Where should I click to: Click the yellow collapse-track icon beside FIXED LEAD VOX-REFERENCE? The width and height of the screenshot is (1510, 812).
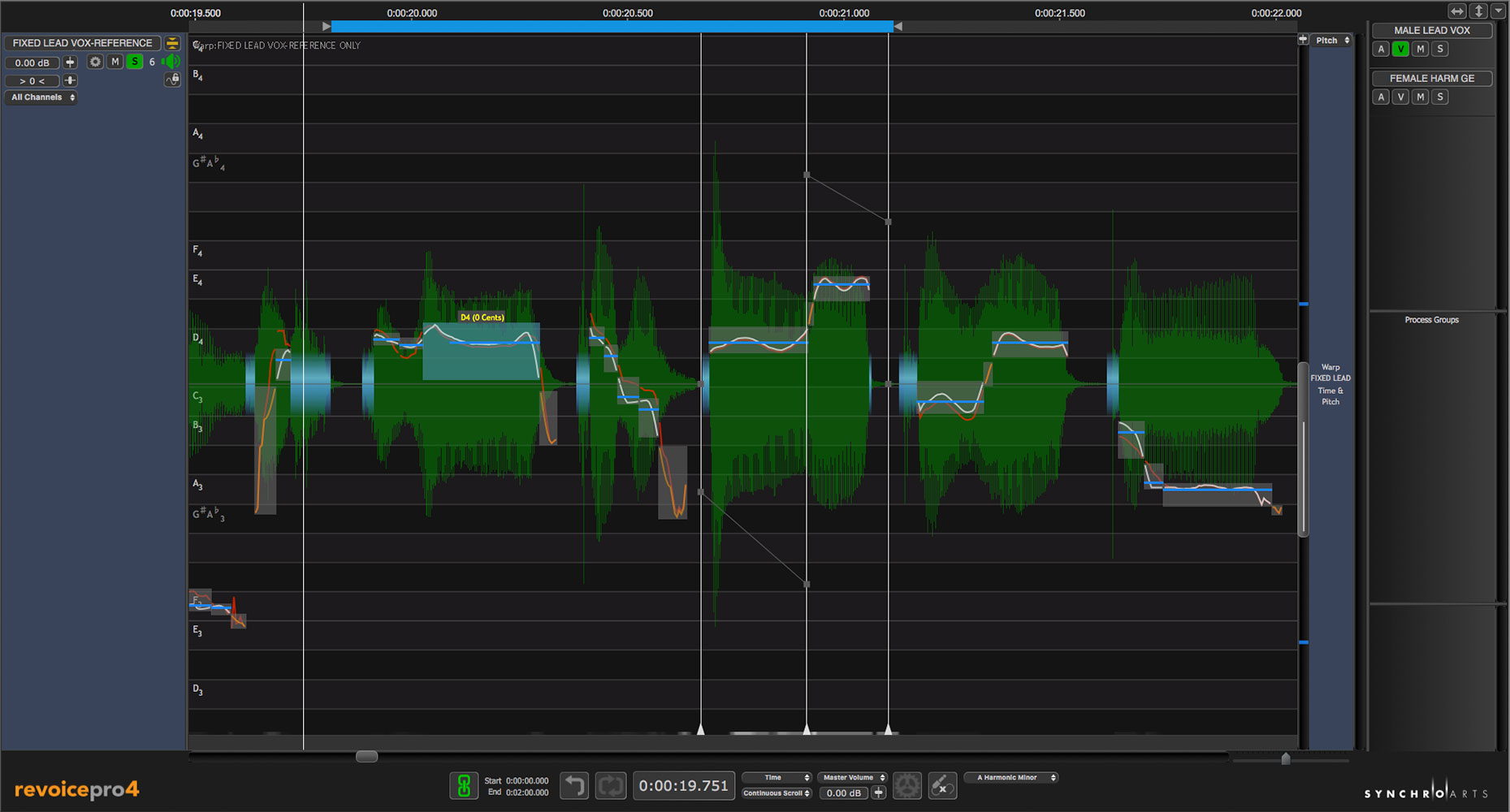[172, 43]
